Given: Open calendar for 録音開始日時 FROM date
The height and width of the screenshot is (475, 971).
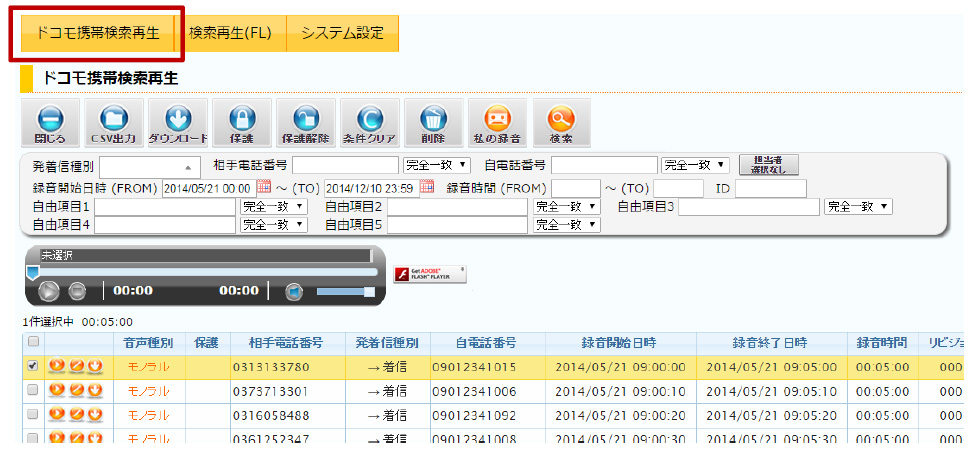Looking at the screenshot, I should 264,186.
